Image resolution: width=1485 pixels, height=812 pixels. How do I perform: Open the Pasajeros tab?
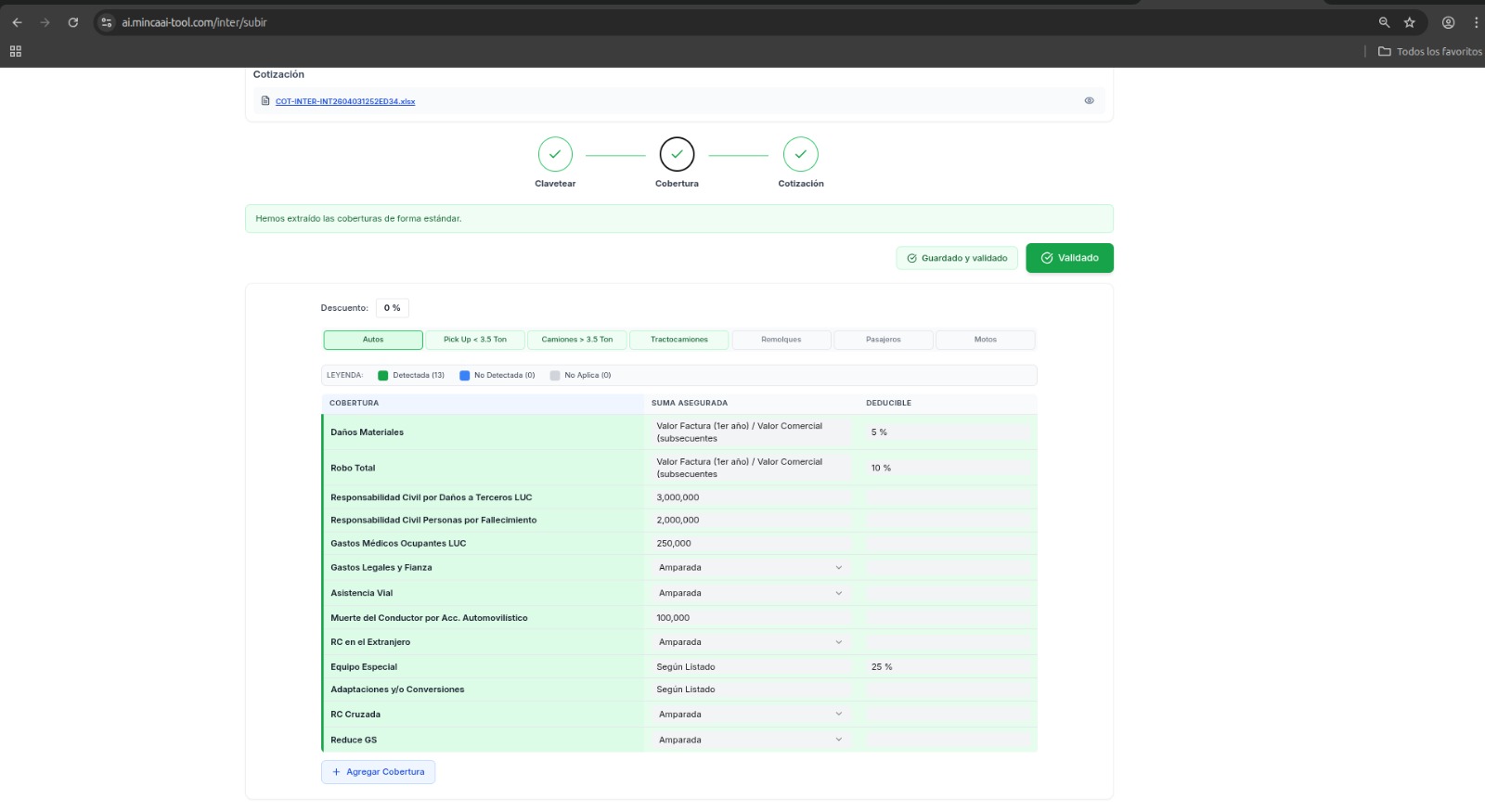884,340
